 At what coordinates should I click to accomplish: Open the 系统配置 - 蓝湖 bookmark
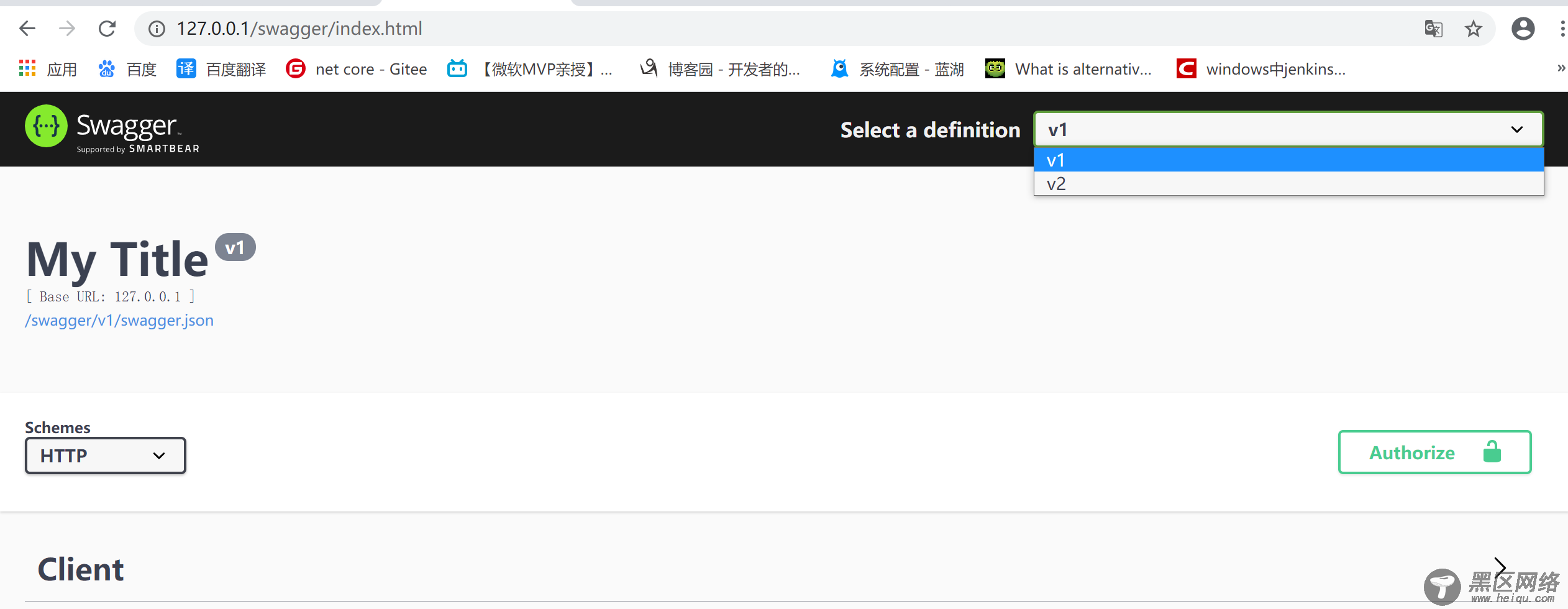(898, 69)
